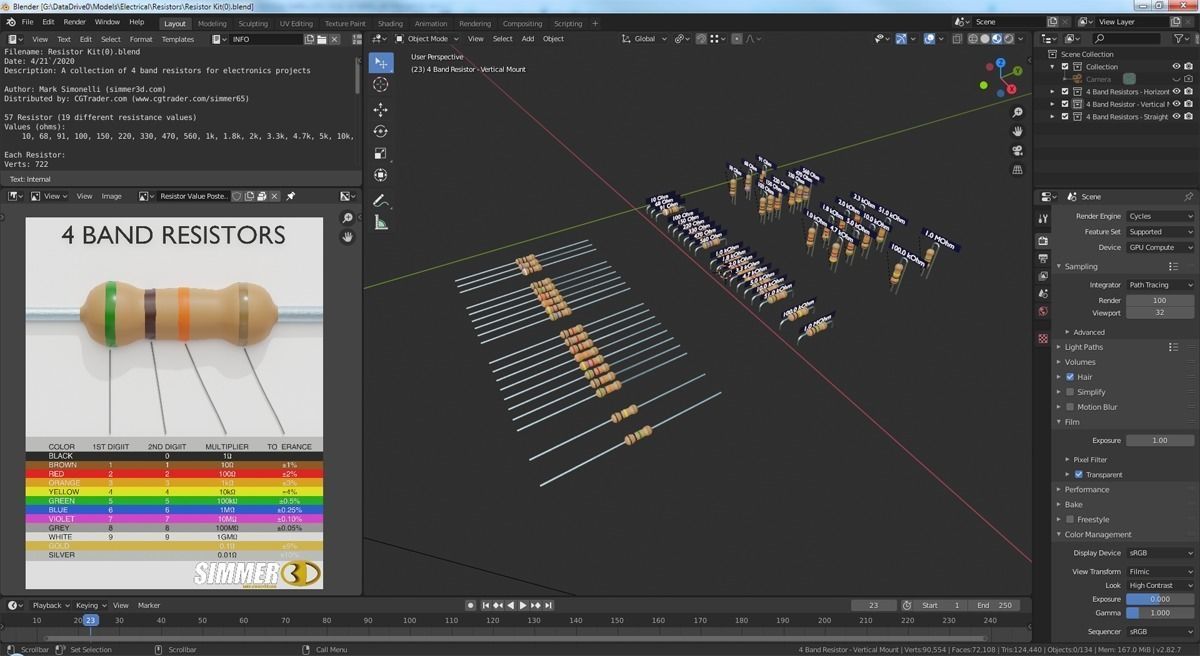Open the View Layer properties tab

coord(1043,277)
